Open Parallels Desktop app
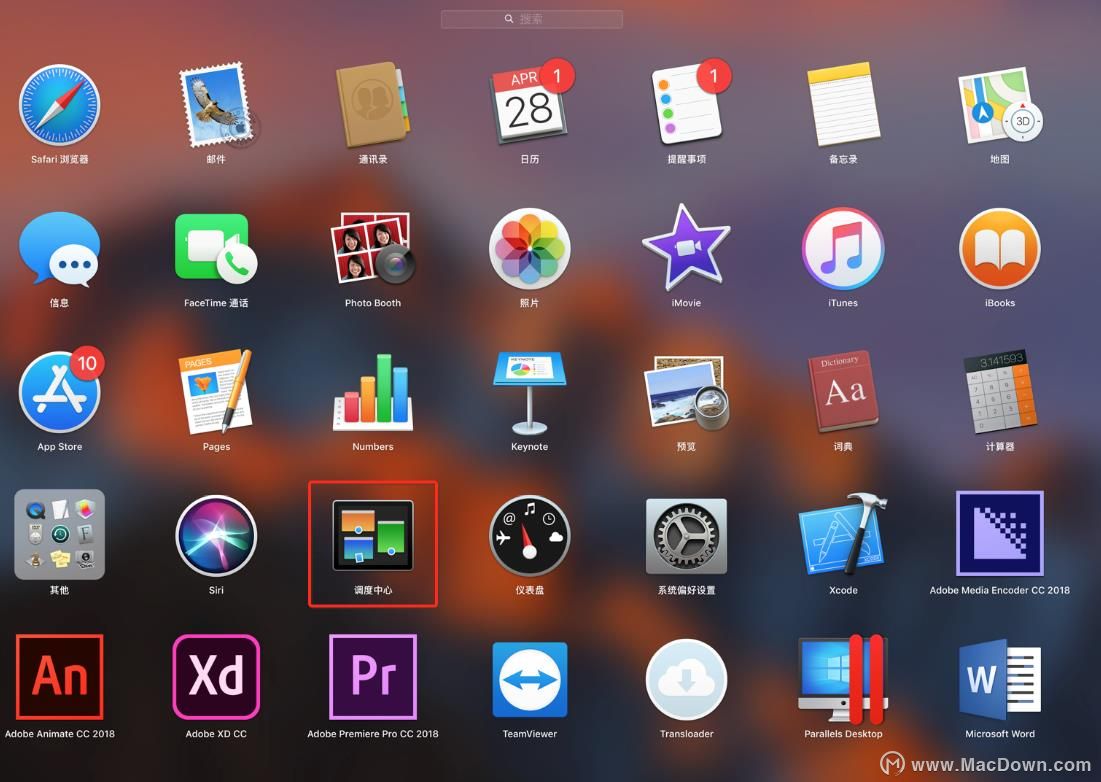This screenshot has height=782, width=1101. pos(843,679)
